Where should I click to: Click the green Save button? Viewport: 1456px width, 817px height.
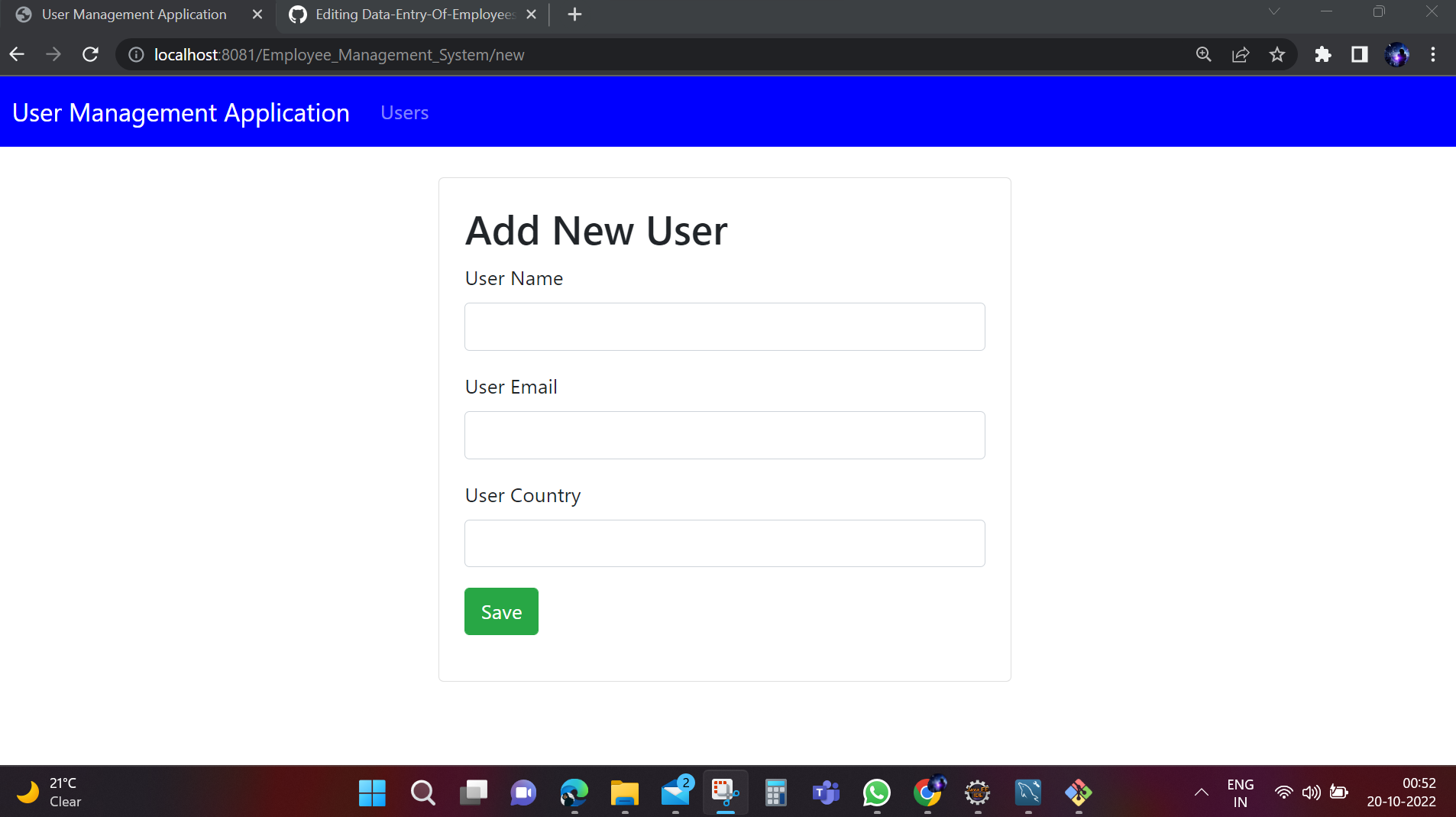point(501,611)
